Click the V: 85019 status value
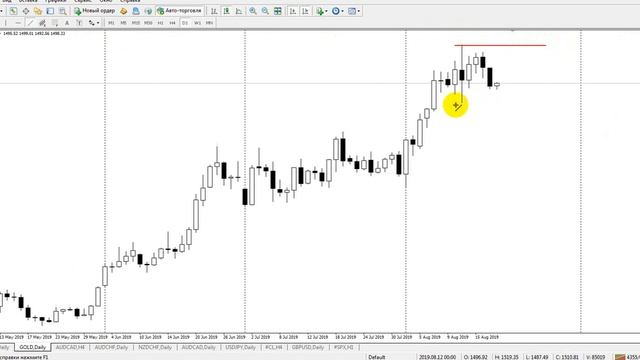Screen dimensions: 640x360 pos(596,357)
